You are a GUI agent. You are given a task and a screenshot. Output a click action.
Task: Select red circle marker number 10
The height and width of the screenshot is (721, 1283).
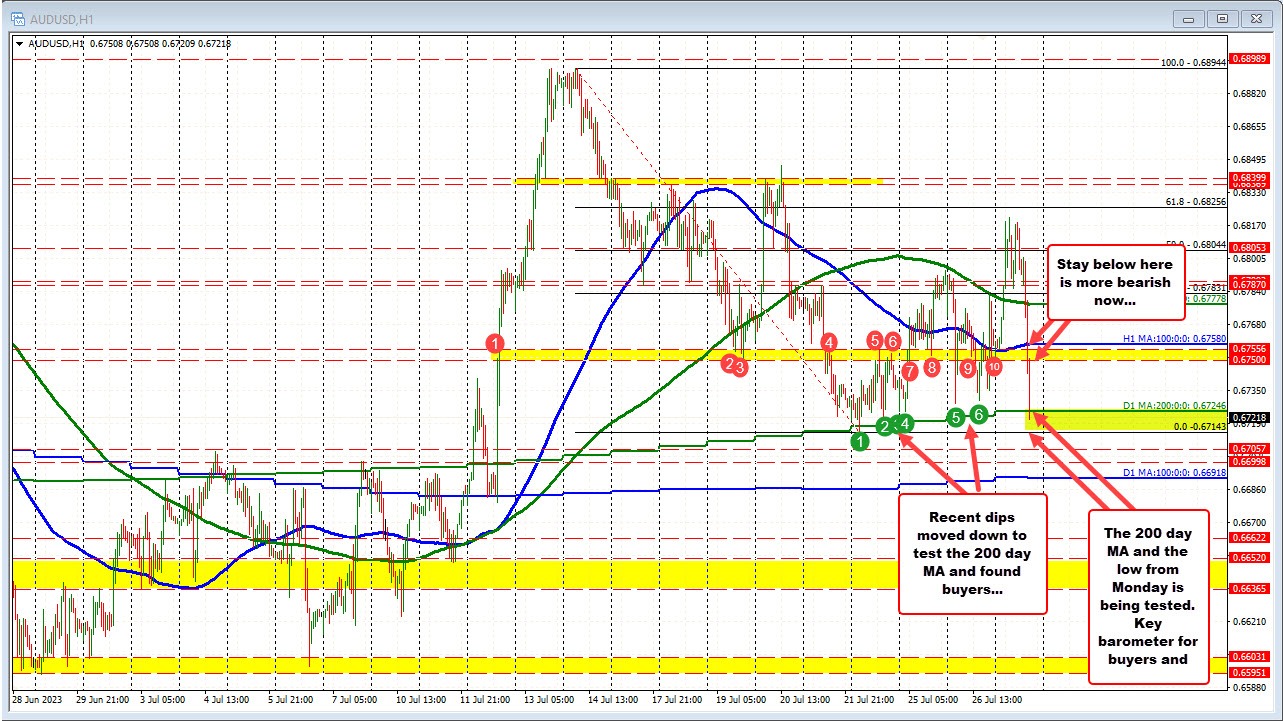pos(993,367)
